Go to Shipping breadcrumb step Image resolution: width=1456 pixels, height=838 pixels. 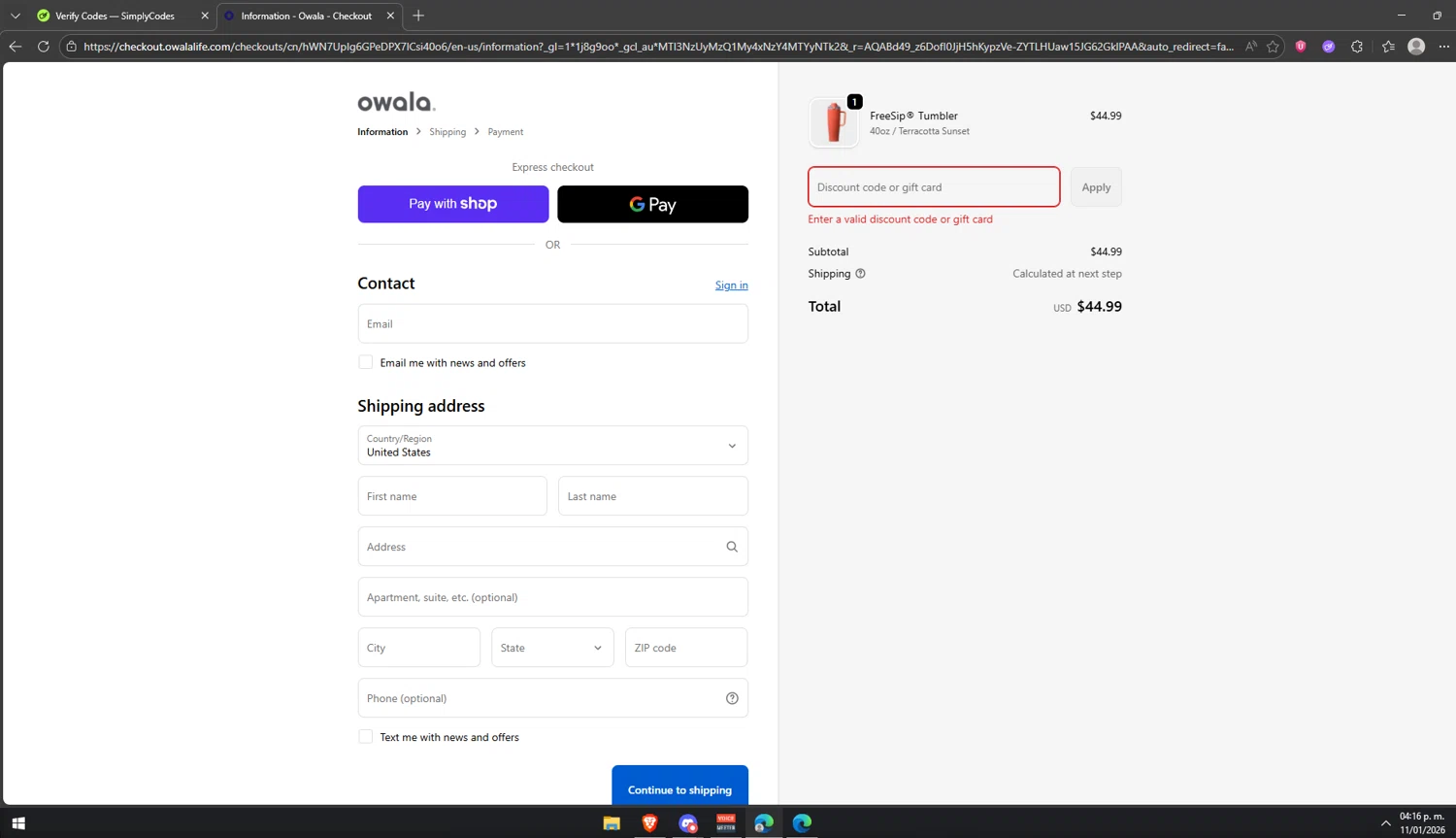pyautogui.click(x=447, y=132)
